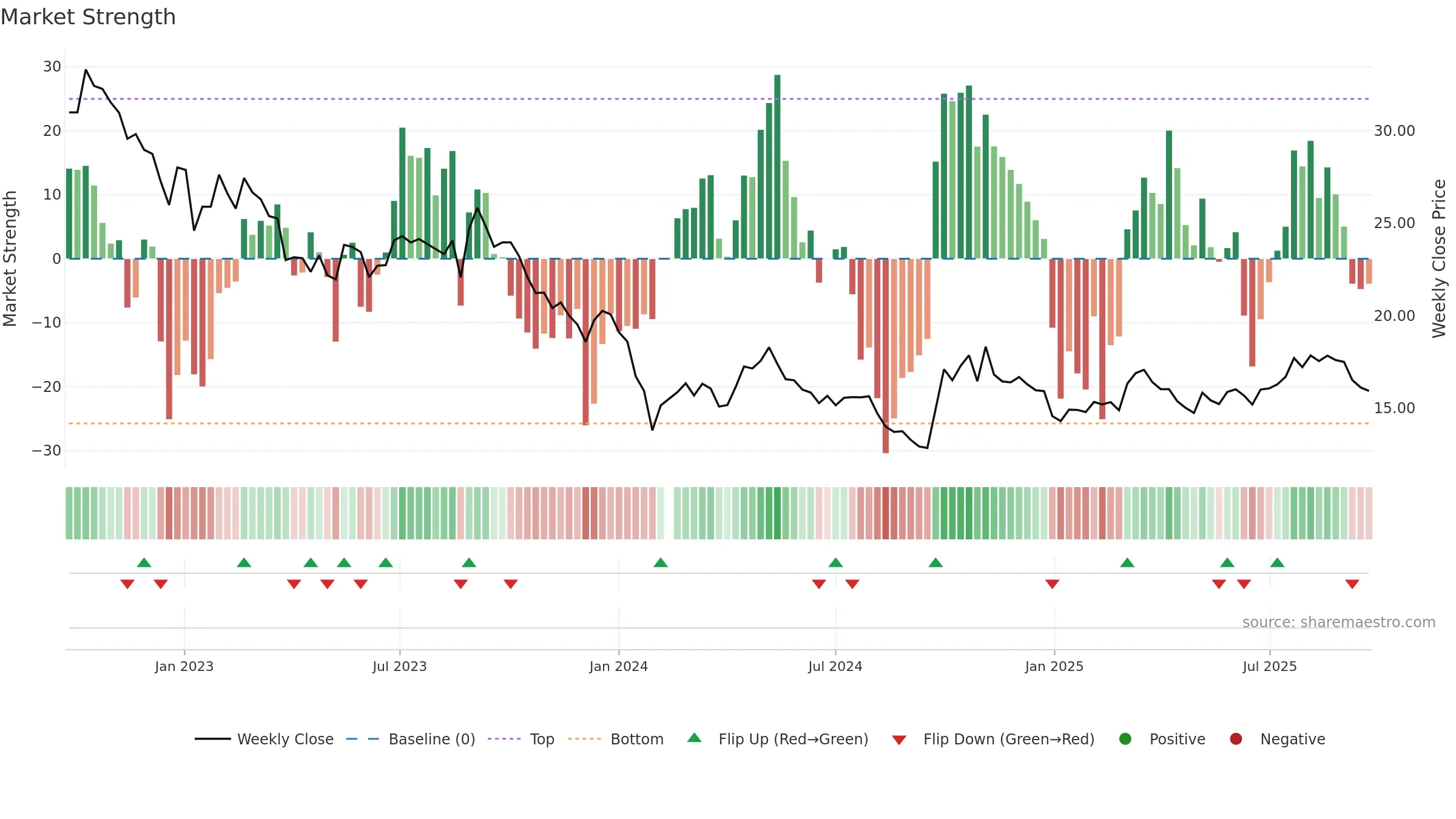Select the Flip Down triangle at Jan 2025
Viewport: 1456px width, 819px height.
[1052, 584]
